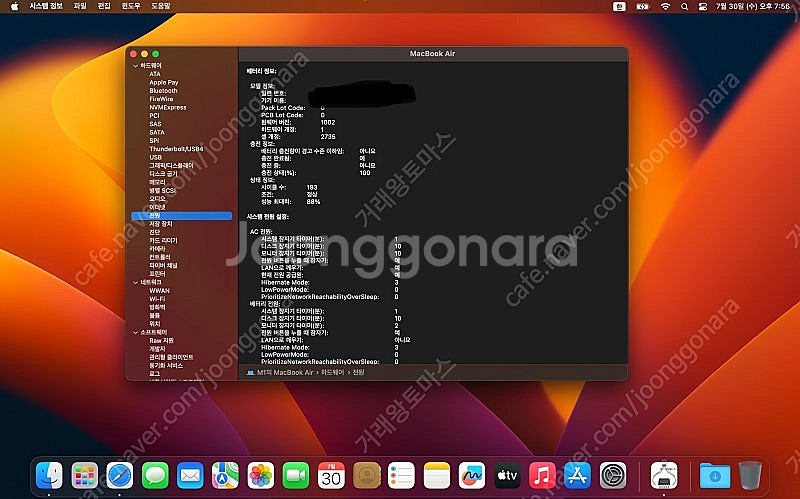
Task: Open the 편집 menu
Action: 104,6
